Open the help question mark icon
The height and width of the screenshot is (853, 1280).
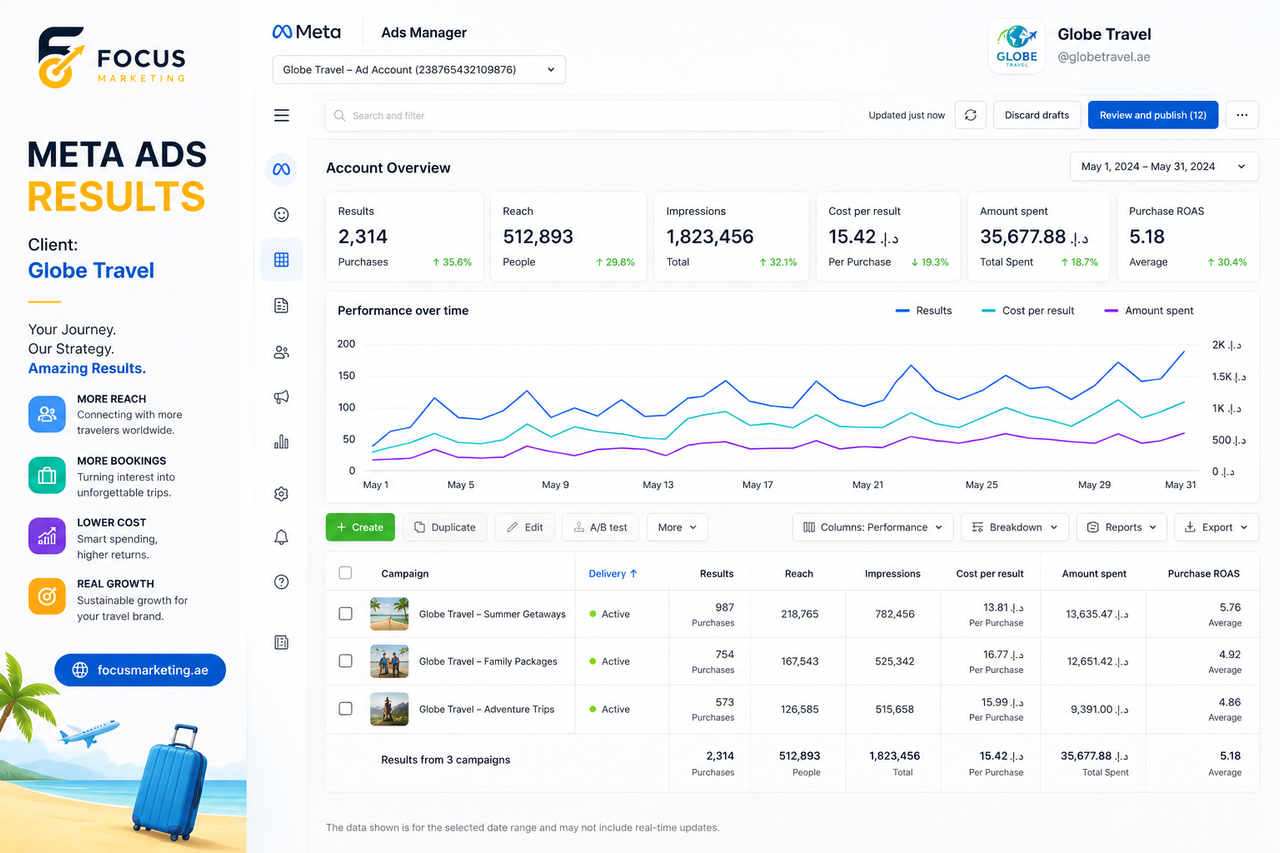coord(281,582)
